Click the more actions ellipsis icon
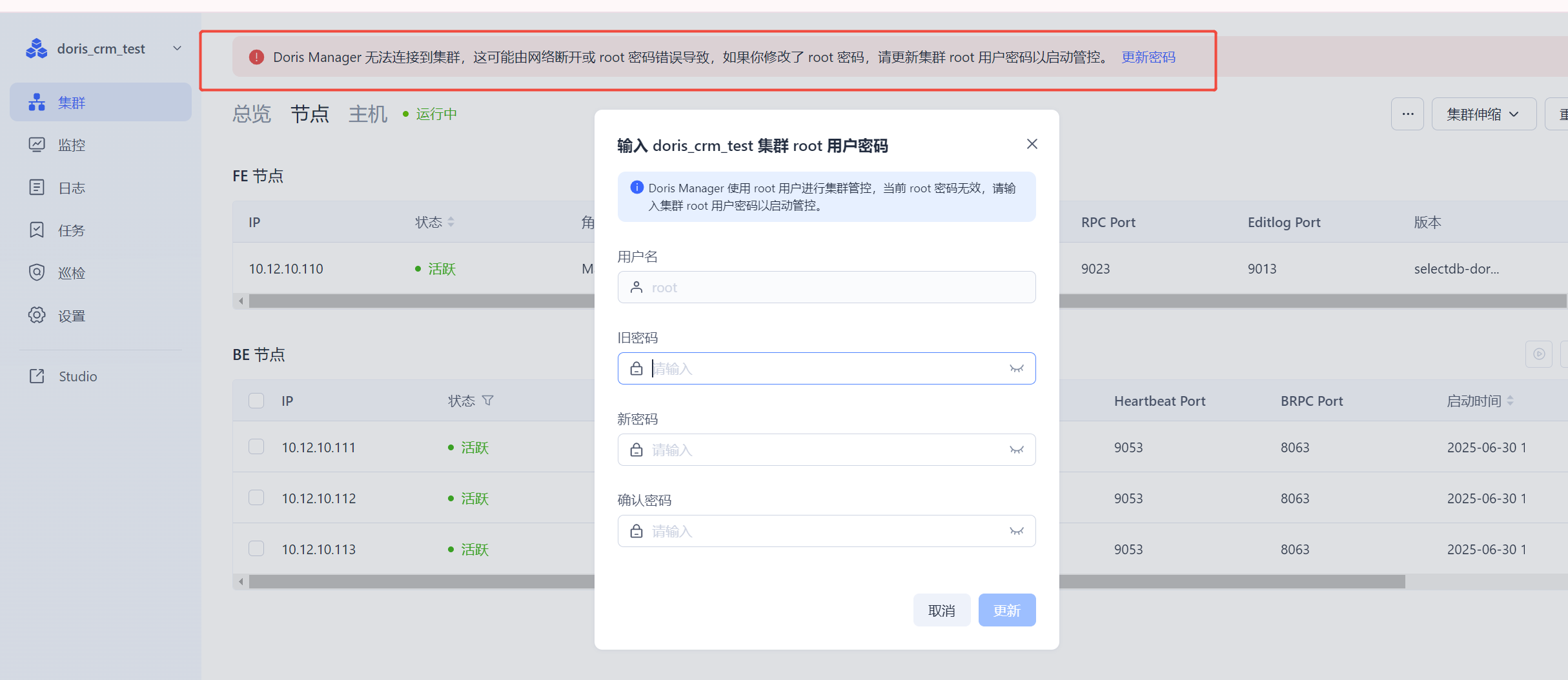Viewport: 1568px width, 680px height. pos(1407,114)
